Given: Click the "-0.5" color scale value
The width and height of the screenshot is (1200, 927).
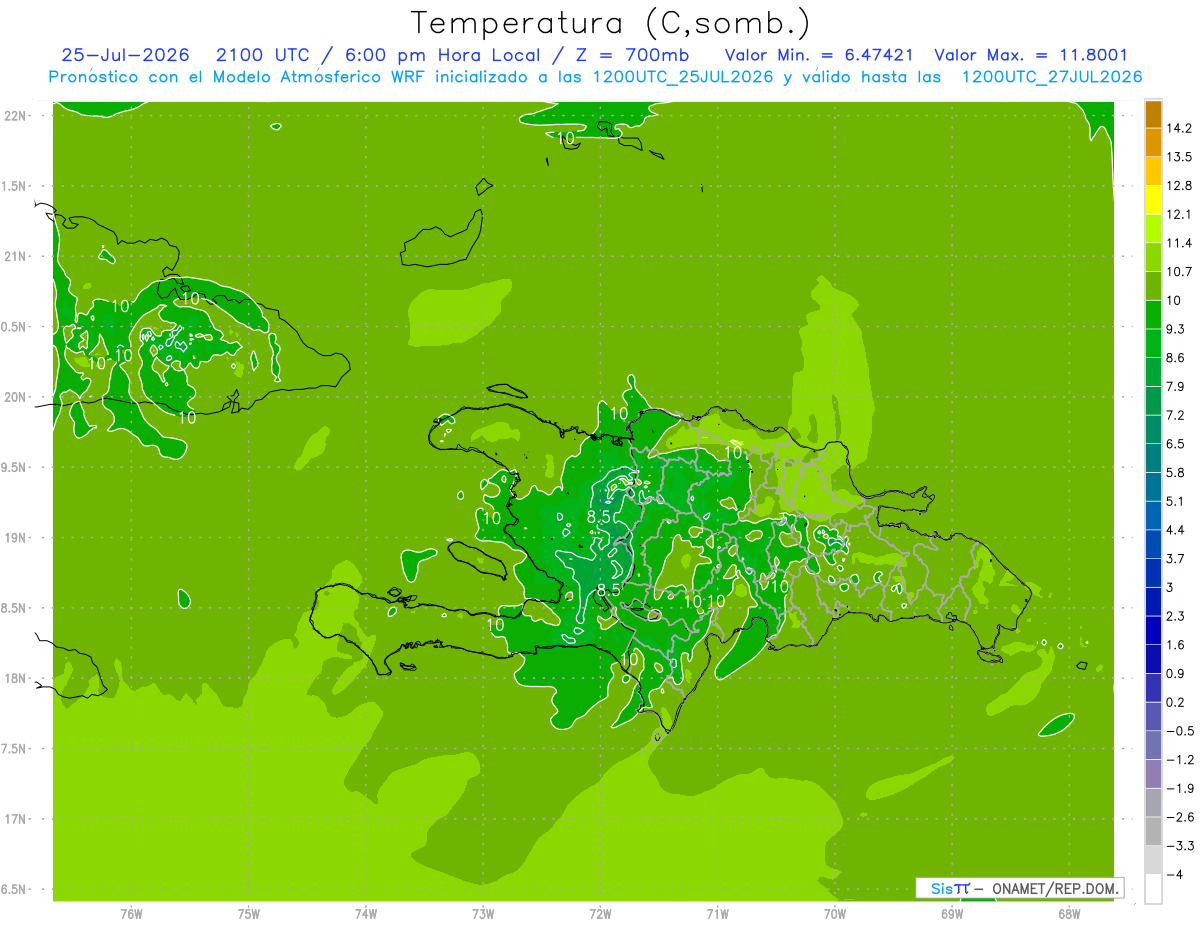Looking at the screenshot, I should point(1180,731).
